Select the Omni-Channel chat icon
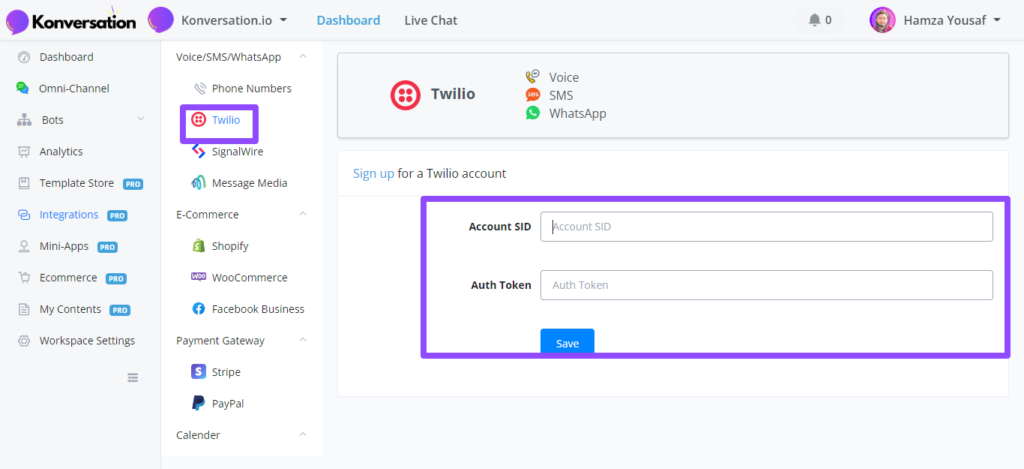This screenshot has width=1024, height=469. click(x=24, y=88)
